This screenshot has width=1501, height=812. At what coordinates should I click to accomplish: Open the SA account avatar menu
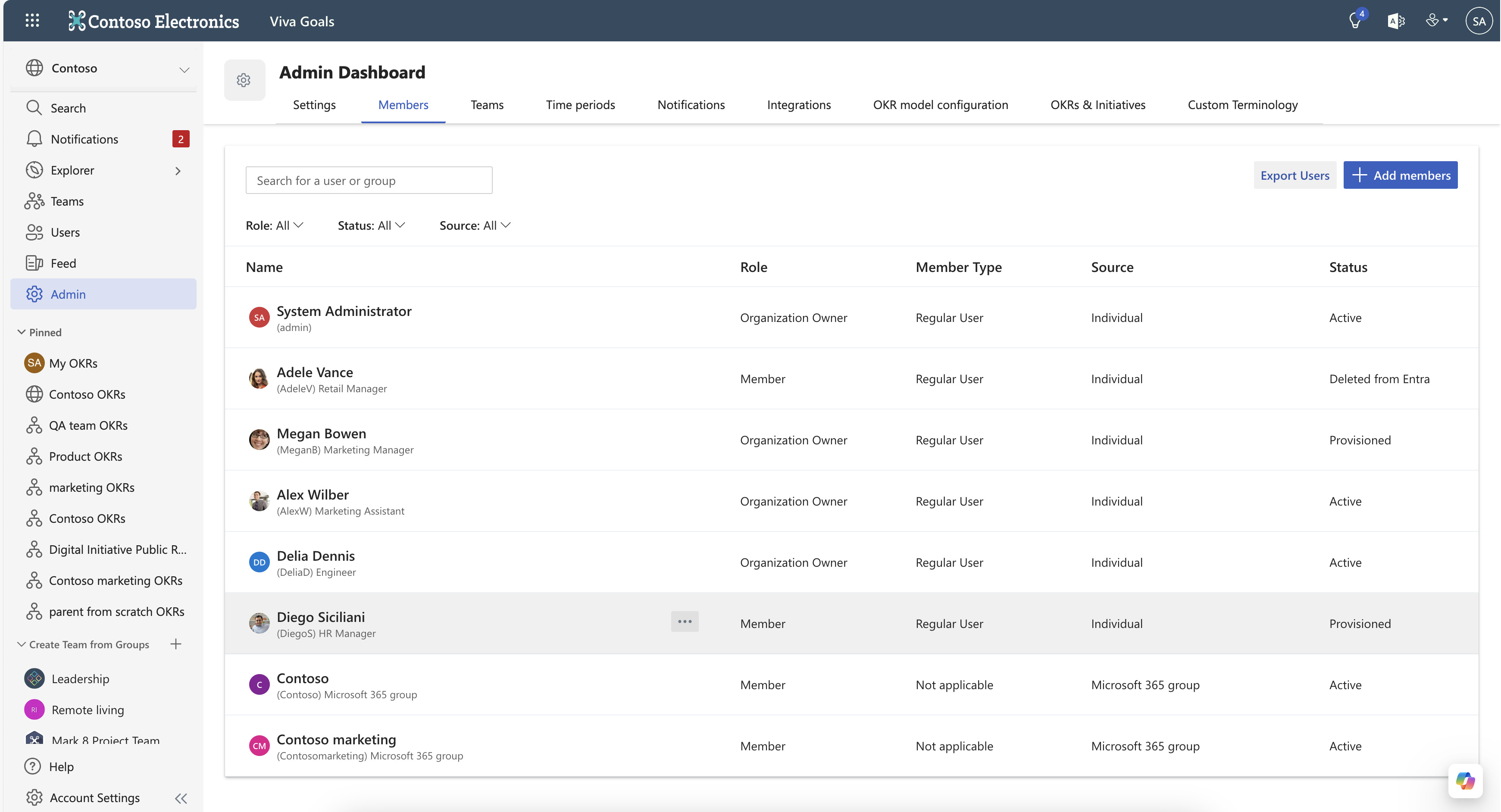(1478, 21)
